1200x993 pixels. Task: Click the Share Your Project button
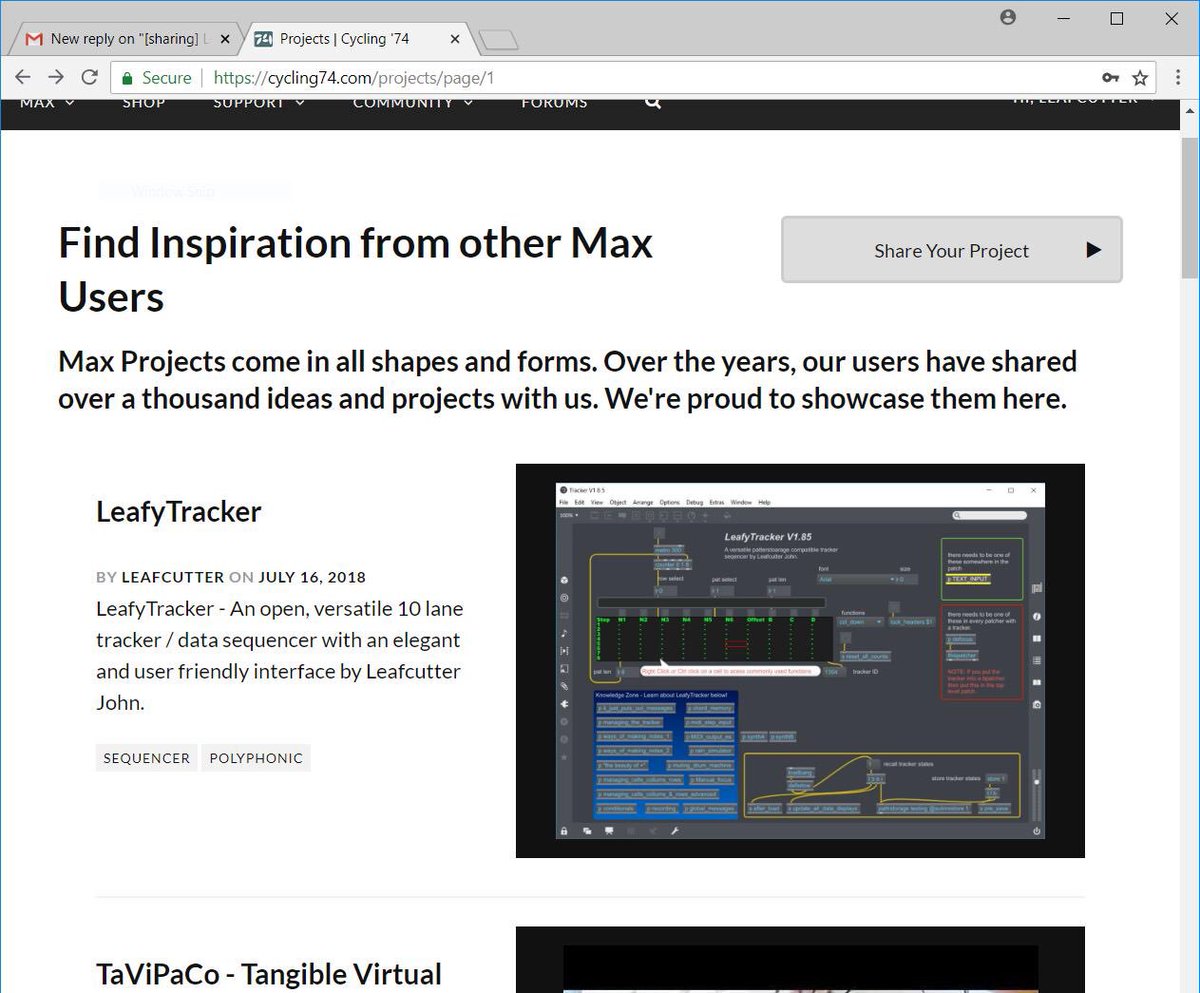[x=952, y=250]
